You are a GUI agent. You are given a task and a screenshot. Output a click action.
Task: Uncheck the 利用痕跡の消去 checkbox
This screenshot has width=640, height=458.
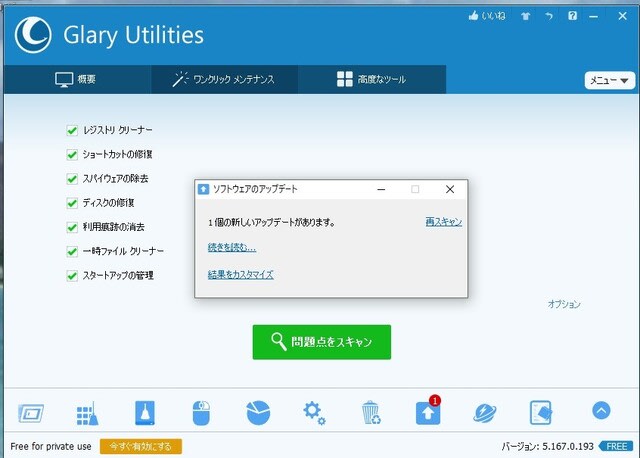(72, 227)
